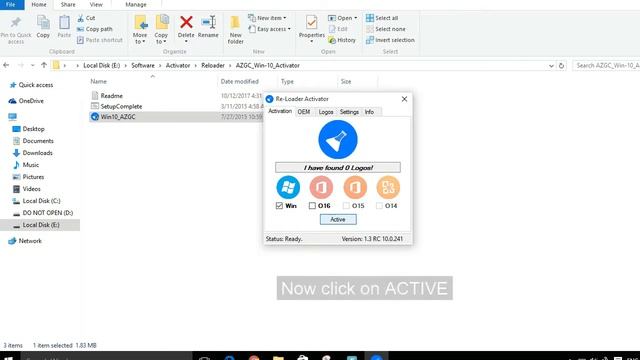Click the Win10_AZGC file icon

pyautogui.click(x=95, y=117)
